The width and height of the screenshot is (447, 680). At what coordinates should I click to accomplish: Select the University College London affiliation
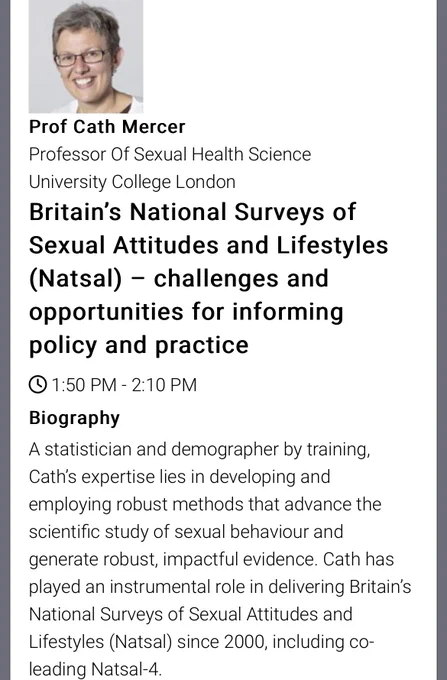[x=132, y=182]
